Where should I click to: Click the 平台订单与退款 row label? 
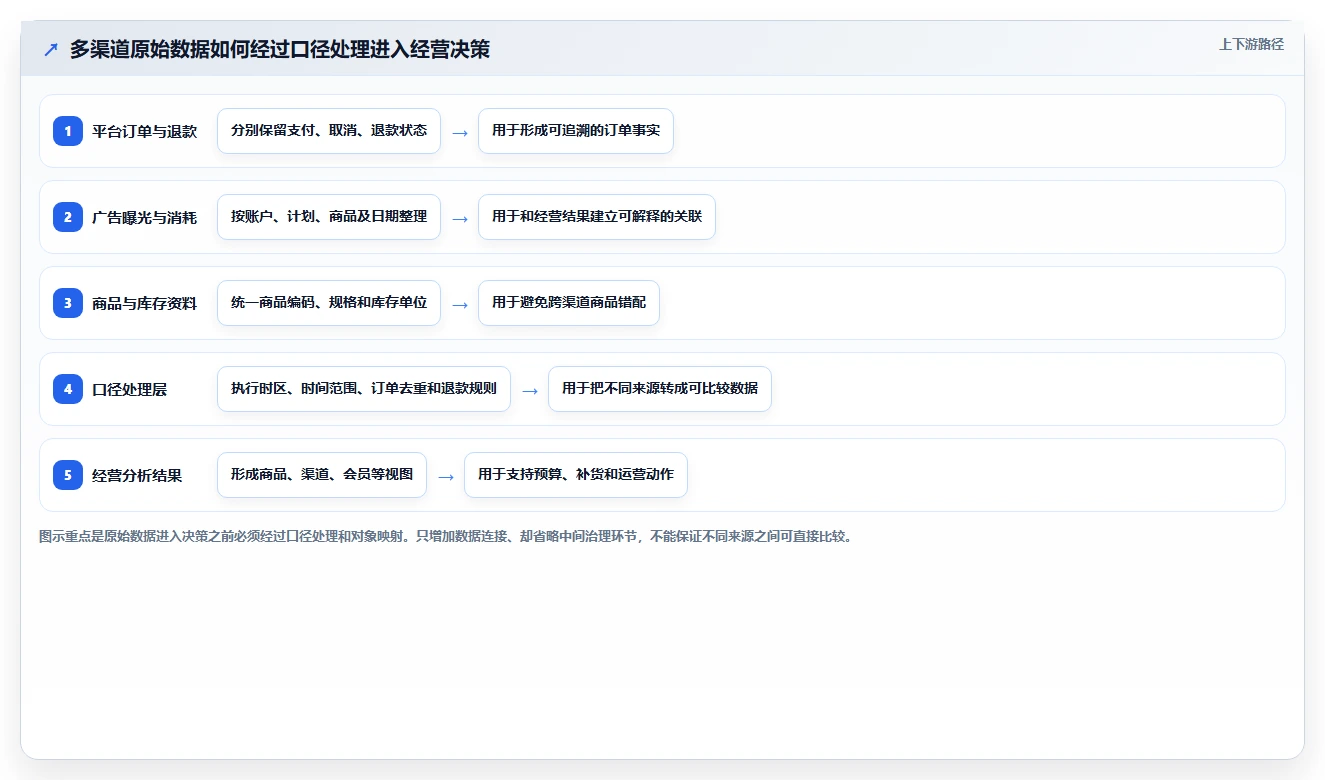145,131
